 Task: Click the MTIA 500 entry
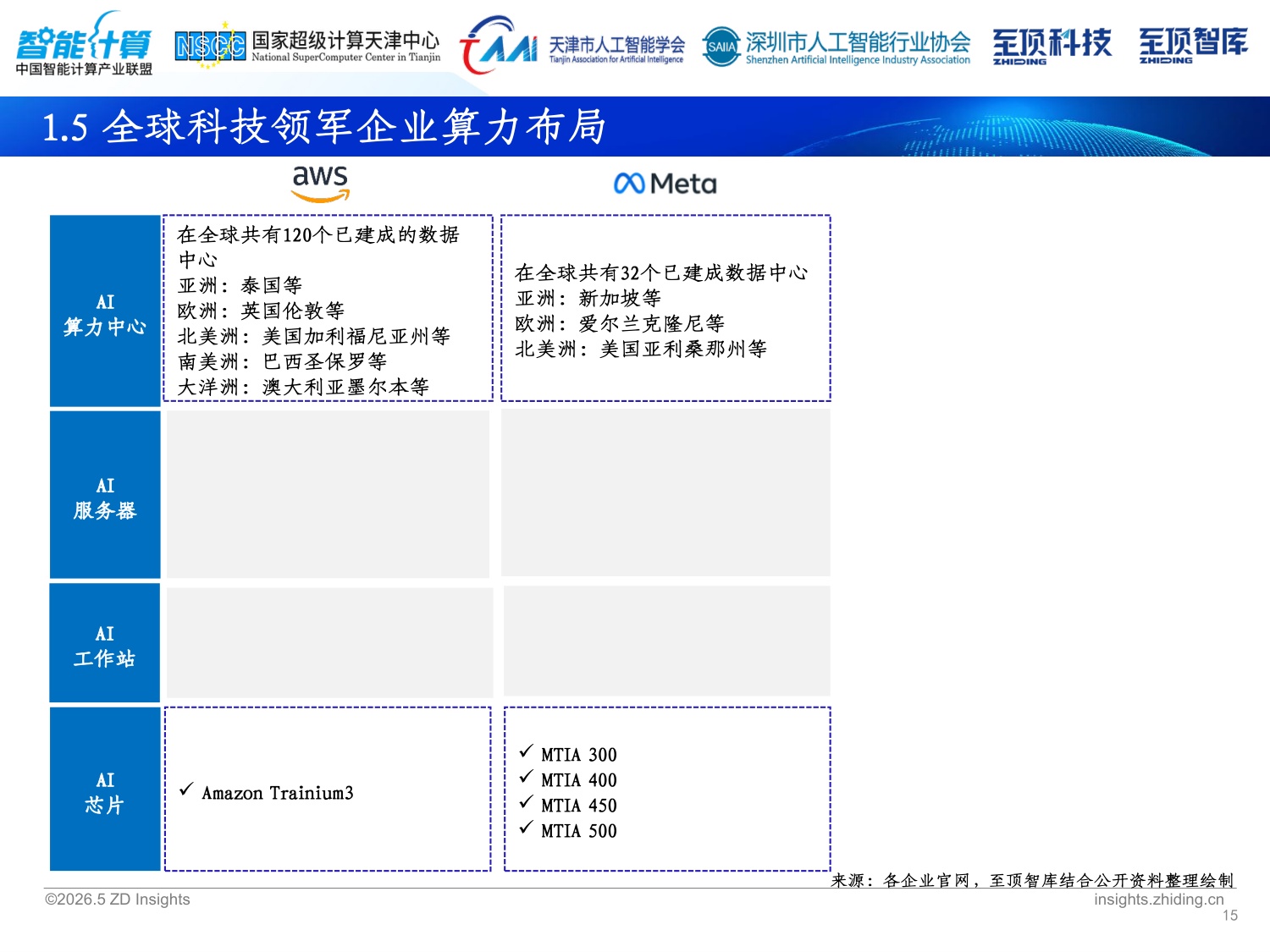click(x=579, y=831)
